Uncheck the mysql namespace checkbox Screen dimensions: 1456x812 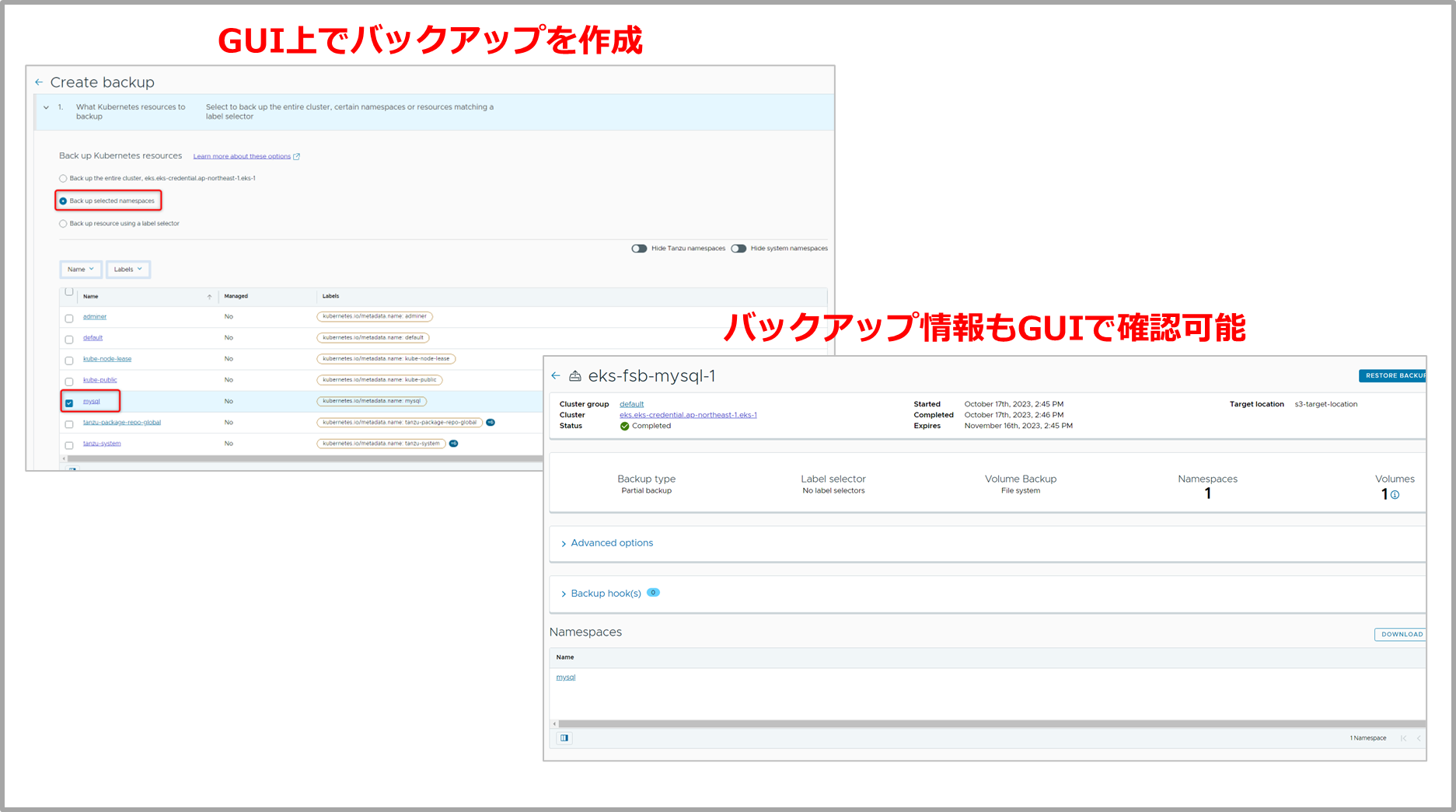69,403
